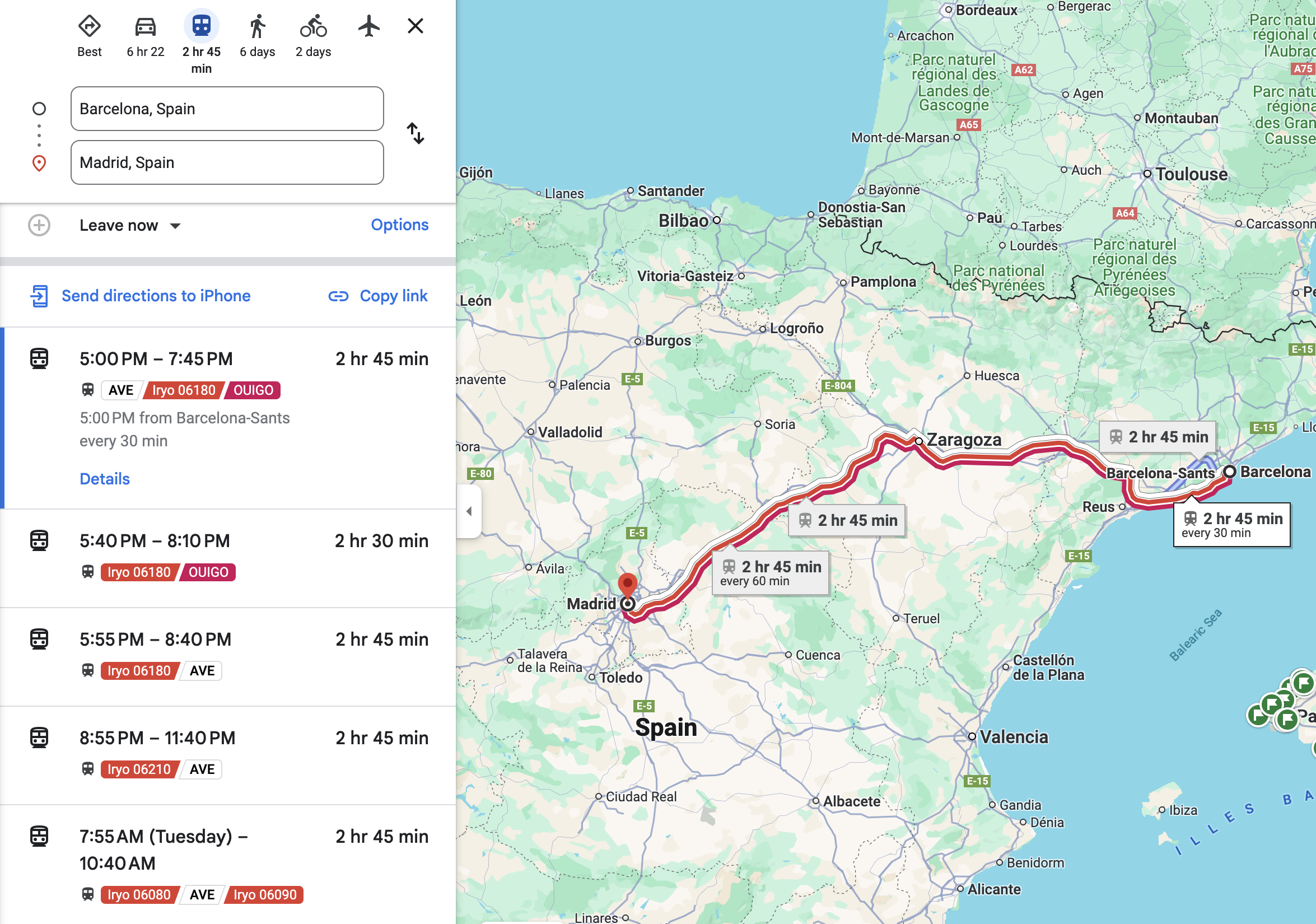This screenshot has width=1316, height=924.
Task: Add a destination with plus icon
Action: pyautogui.click(x=39, y=225)
